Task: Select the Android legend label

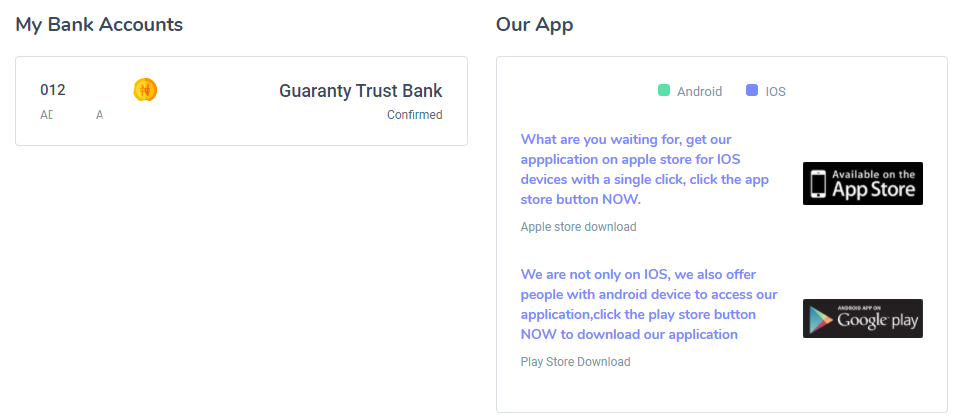Action: coord(699,92)
